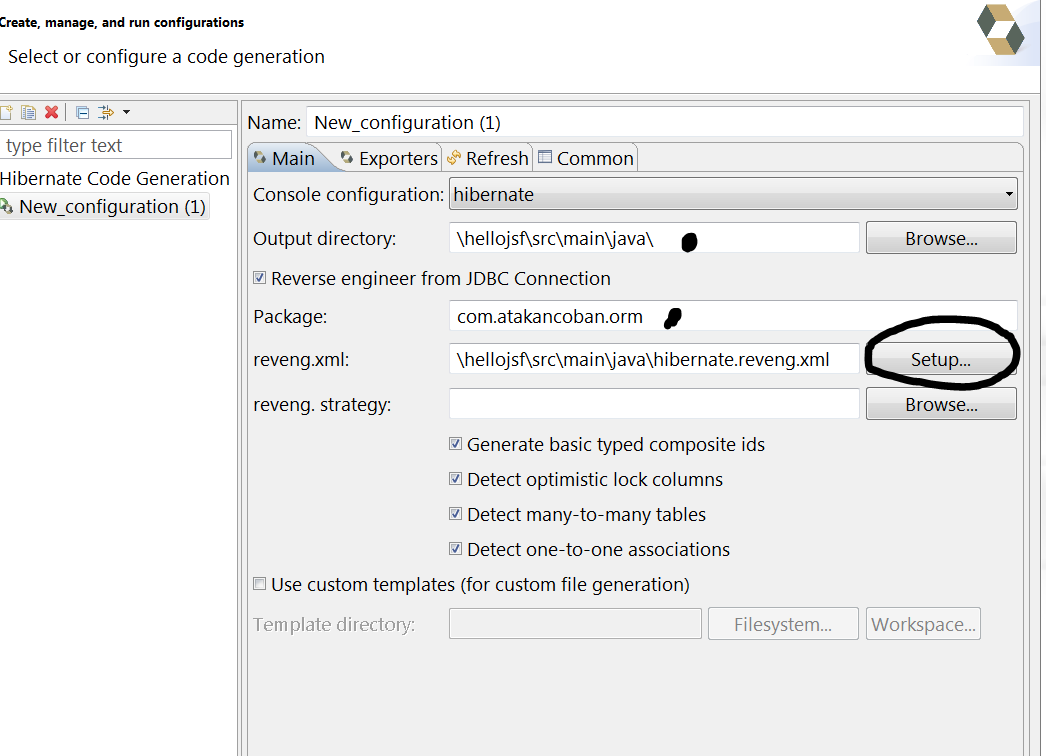
Task: Select New_configuration (1) in the tree
Action: point(105,207)
